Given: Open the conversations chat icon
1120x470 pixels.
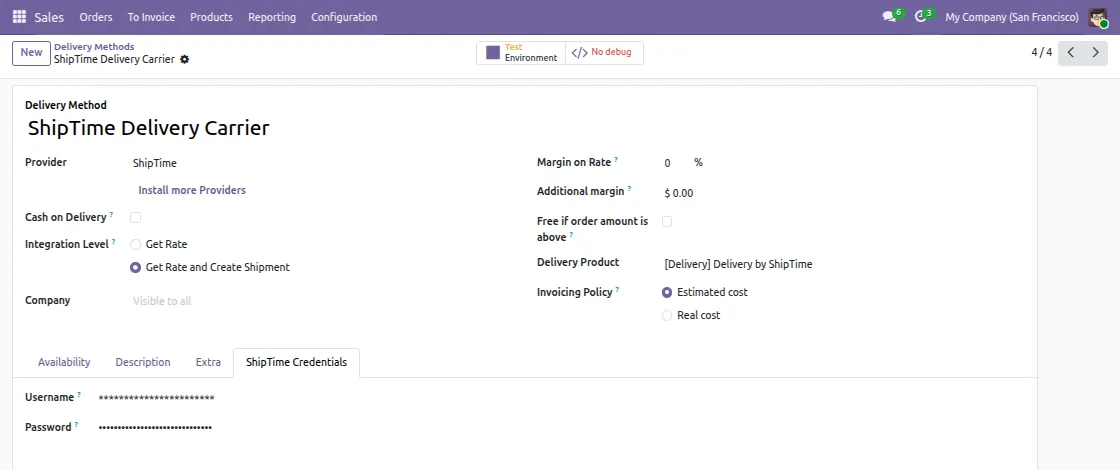Looking at the screenshot, I should click(x=889, y=17).
